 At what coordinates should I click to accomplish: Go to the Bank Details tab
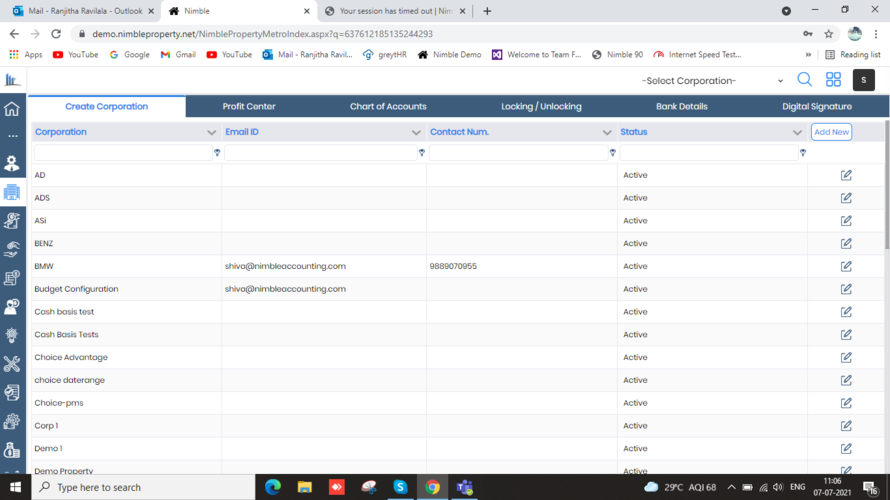[x=682, y=106]
